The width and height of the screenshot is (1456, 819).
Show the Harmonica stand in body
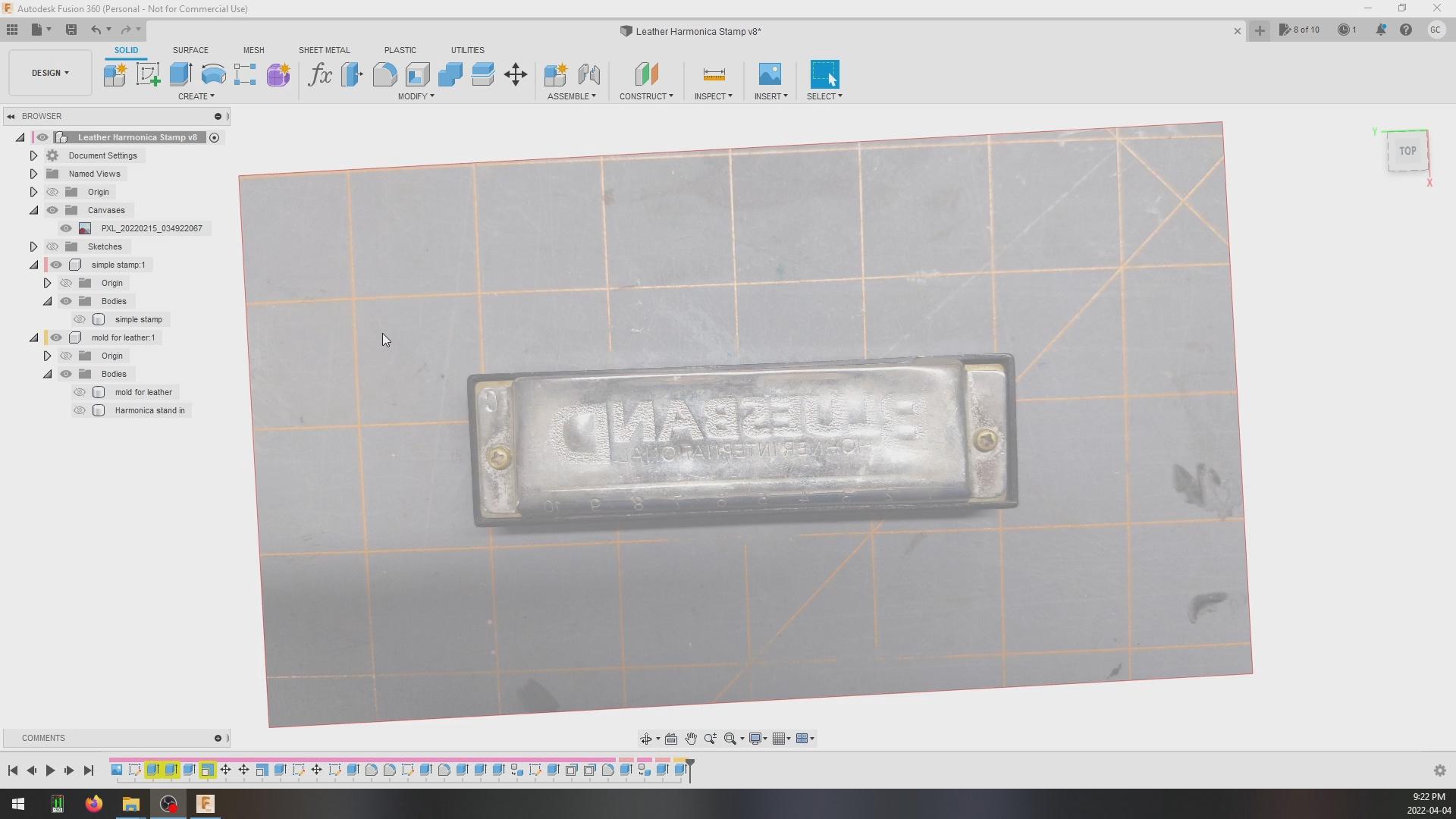pos(80,410)
